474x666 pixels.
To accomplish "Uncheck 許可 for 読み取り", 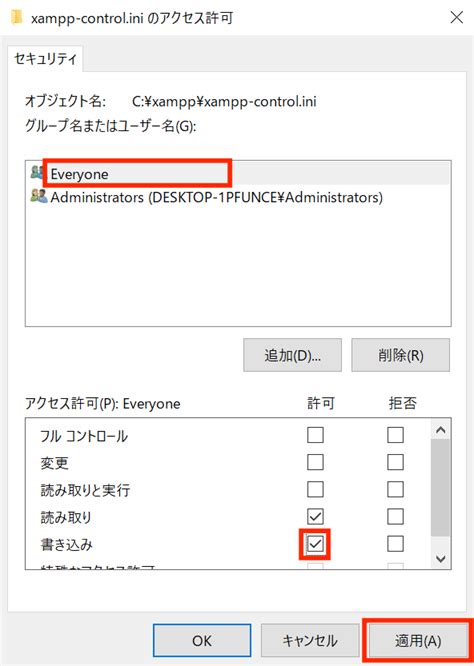I will point(315,517).
